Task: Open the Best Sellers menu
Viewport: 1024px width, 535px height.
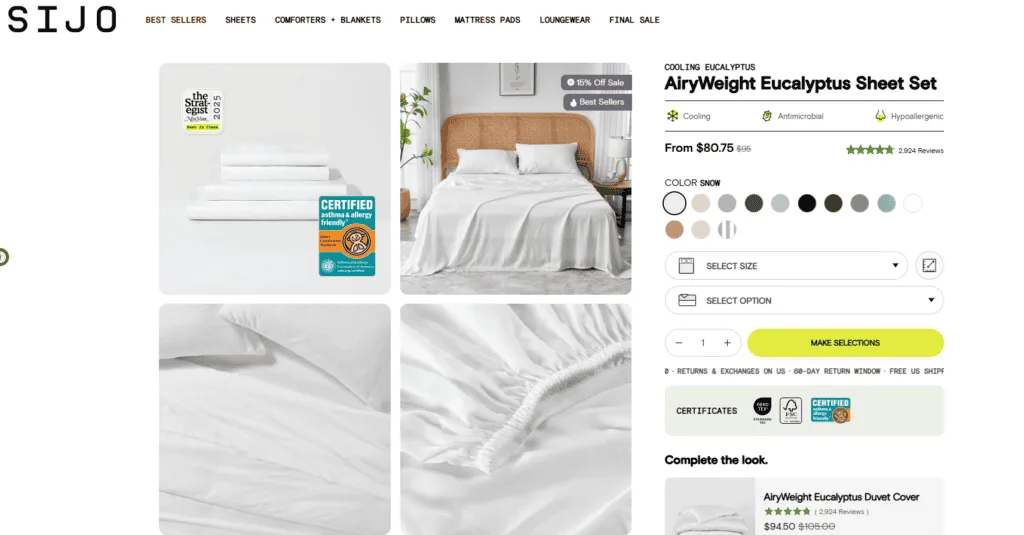Action: [x=176, y=20]
